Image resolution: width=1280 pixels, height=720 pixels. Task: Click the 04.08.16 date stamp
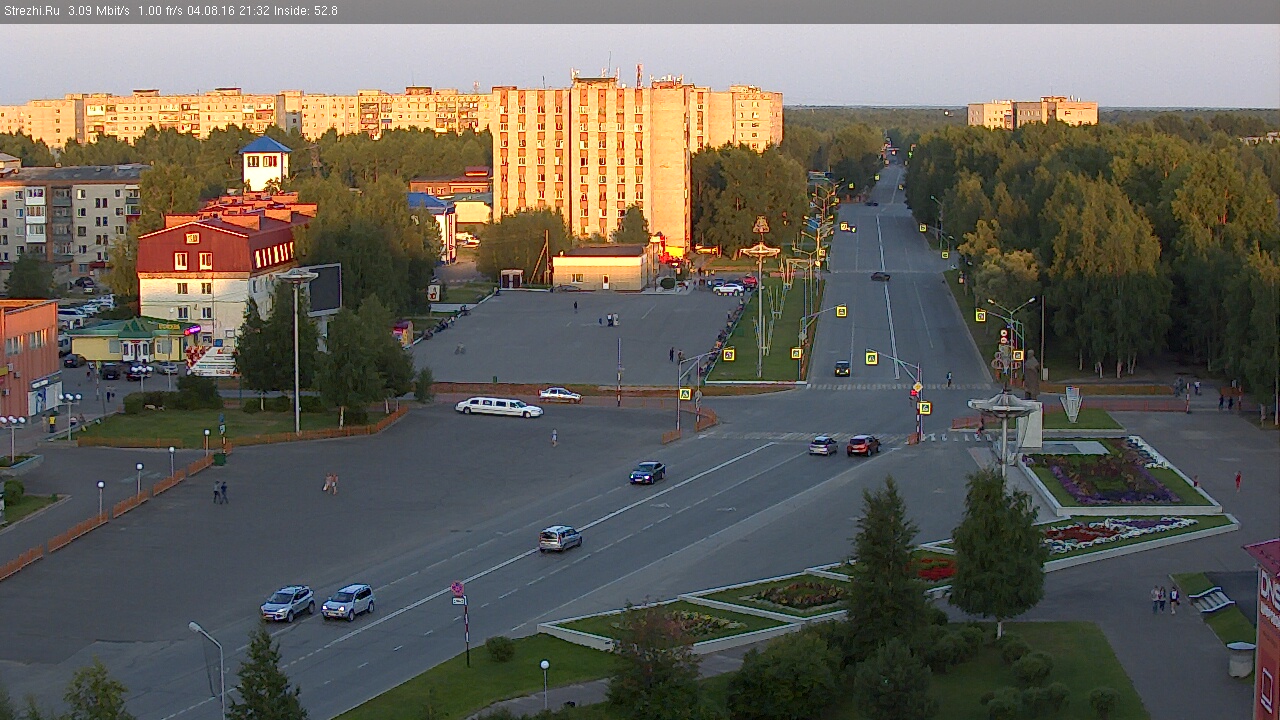click(211, 11)
